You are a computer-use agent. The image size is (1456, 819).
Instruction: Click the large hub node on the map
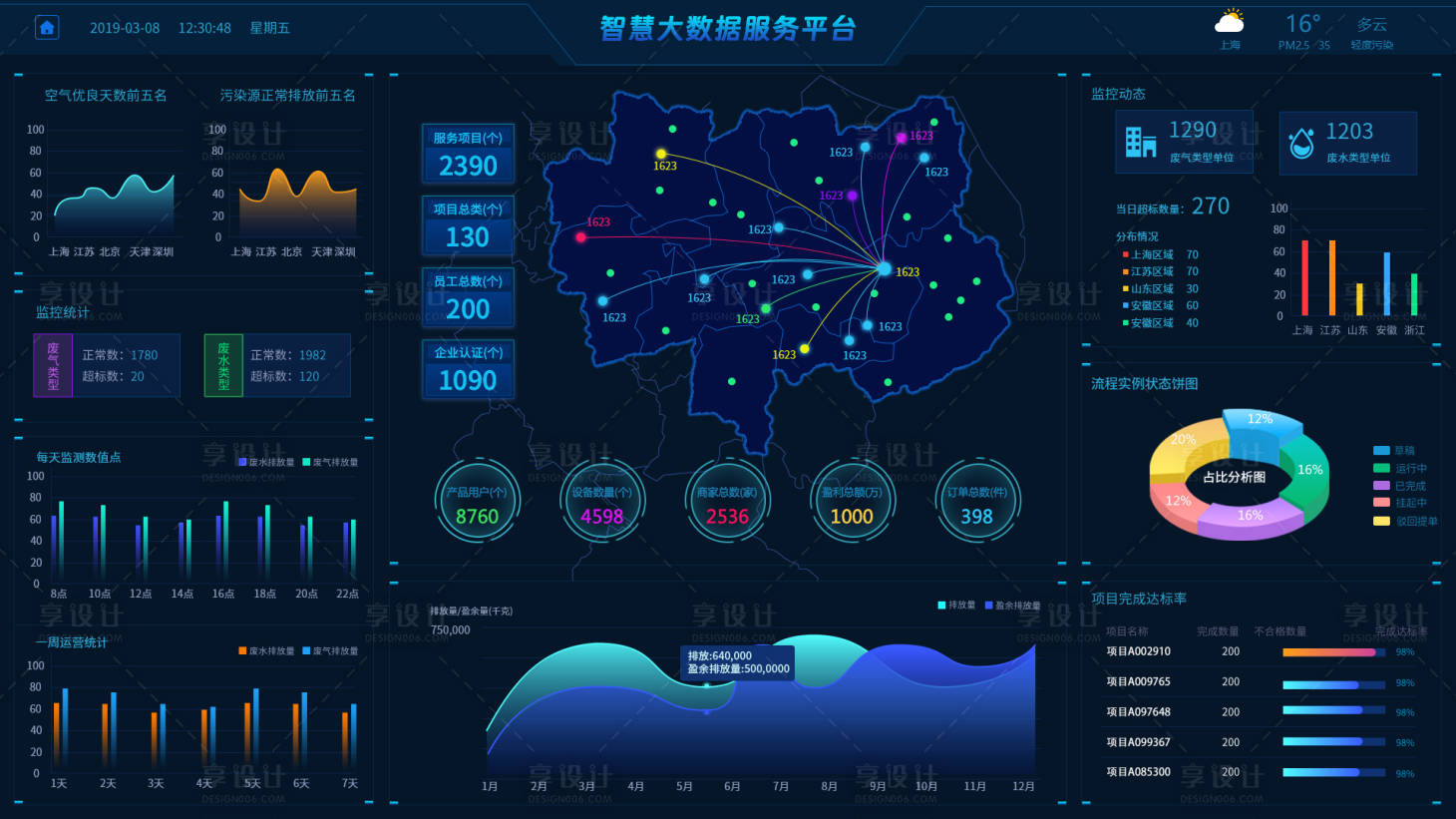884,268
